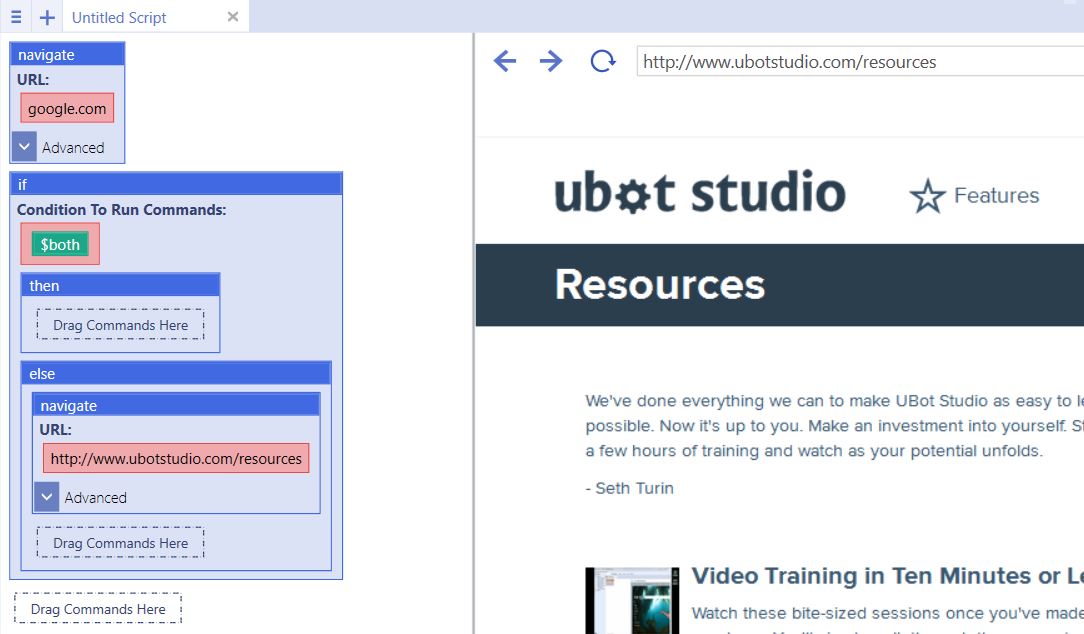Viewport: 1084px width, 634px height.
Task: Expand Advanced options under google.com navigate
Action: click(24, 147)
